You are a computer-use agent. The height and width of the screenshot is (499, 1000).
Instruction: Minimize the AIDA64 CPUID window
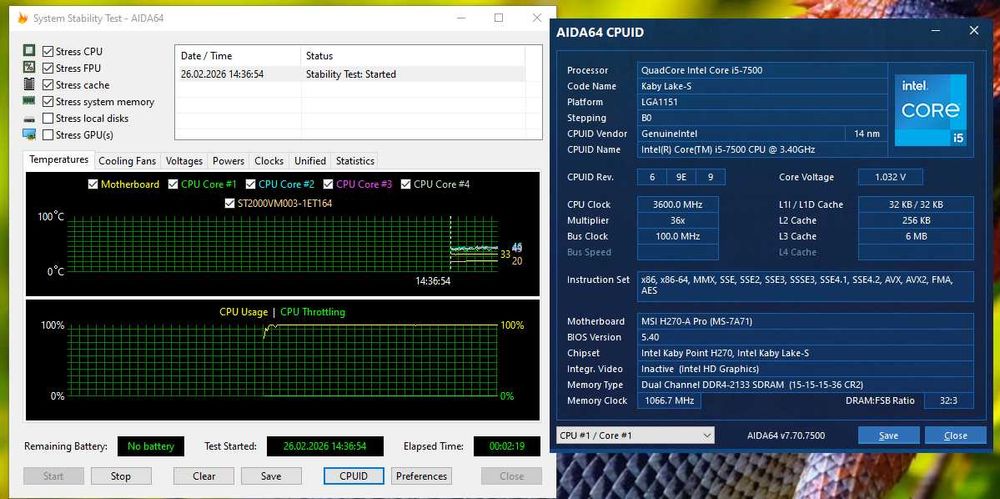pos(935,31)
